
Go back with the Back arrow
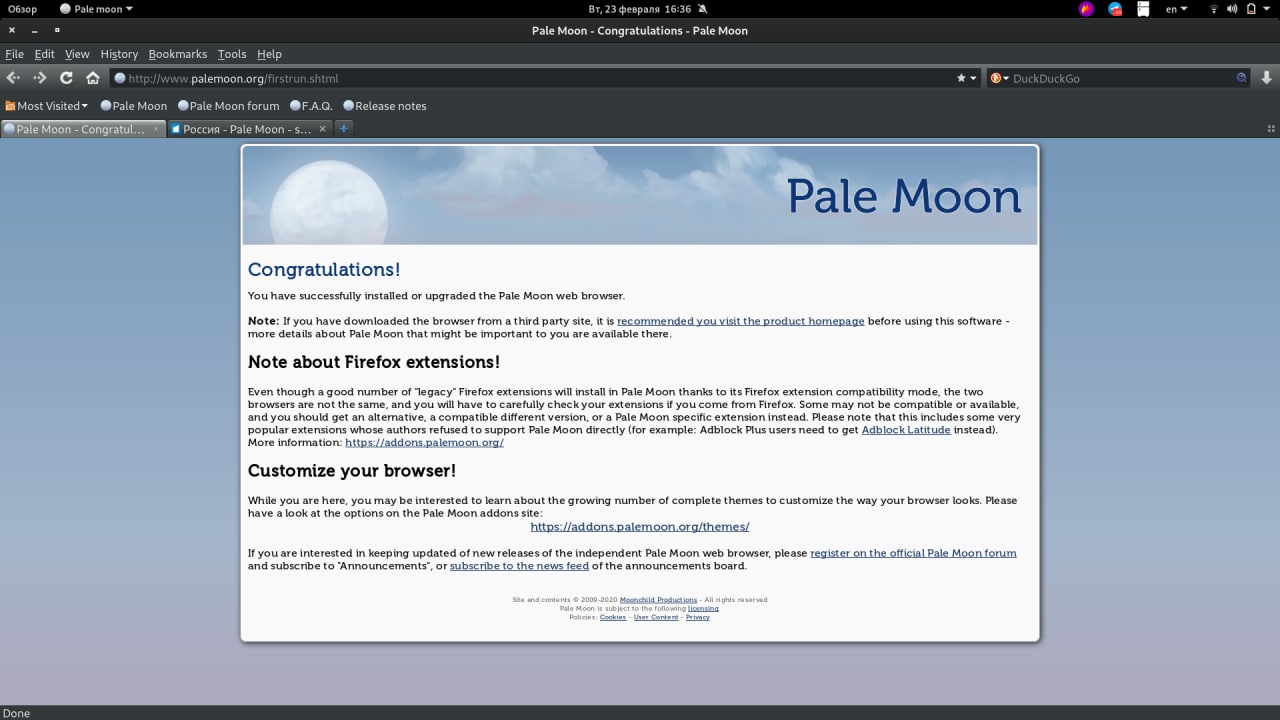(13, 78)
